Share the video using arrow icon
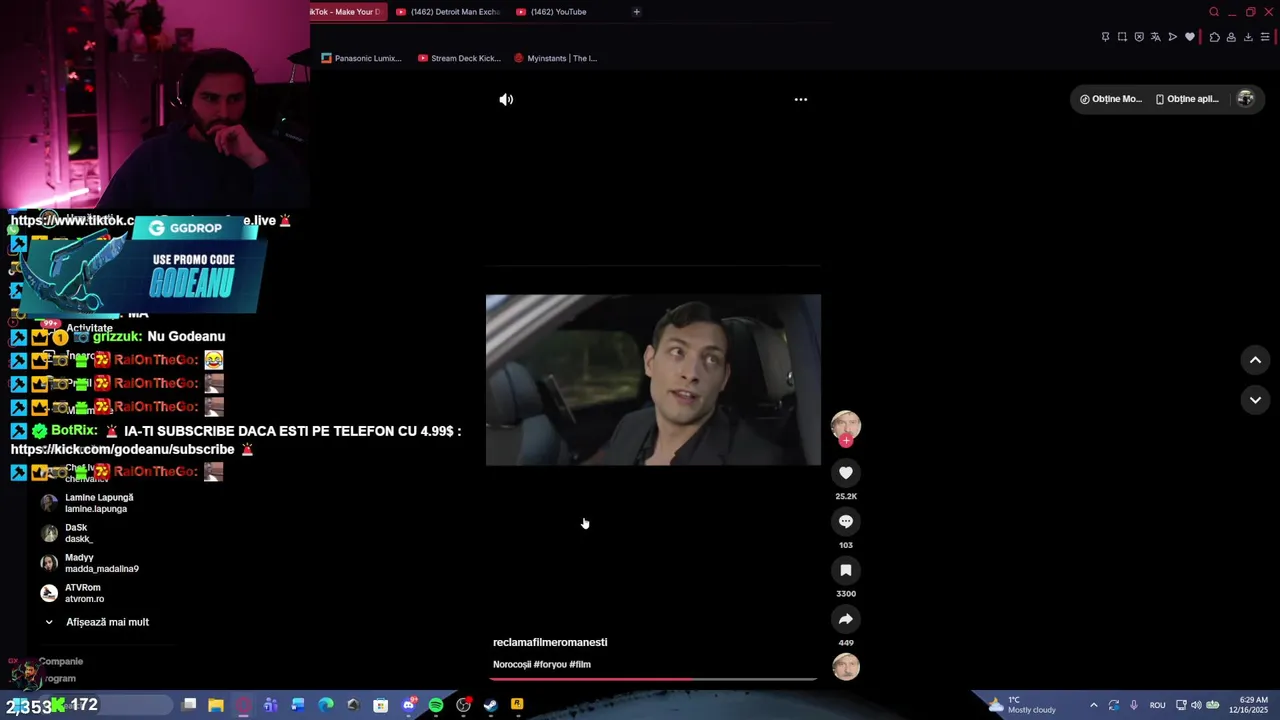Viewport: 1280px width, 720px height. 846,619
